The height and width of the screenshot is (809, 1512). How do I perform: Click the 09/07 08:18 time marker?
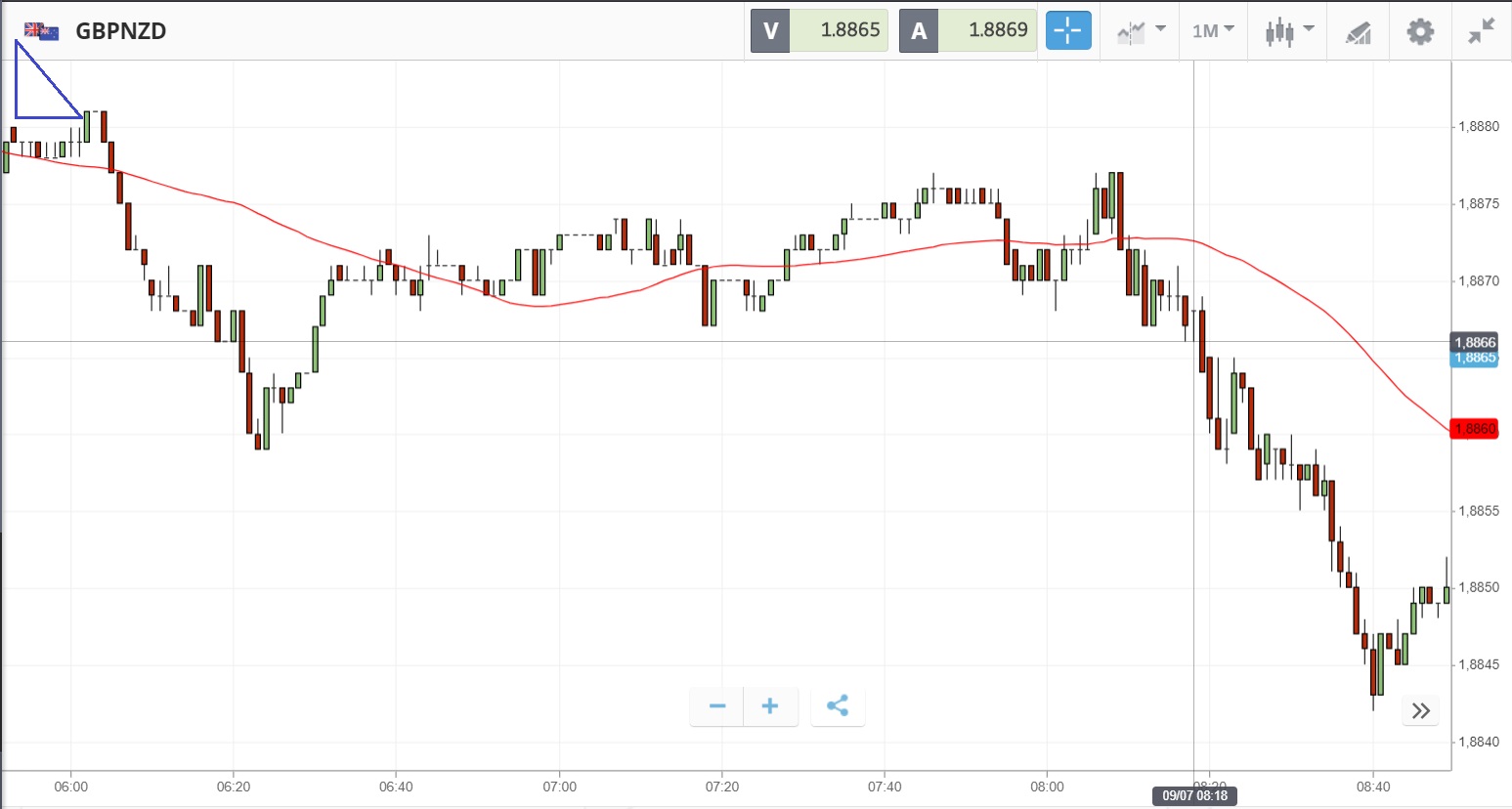[x=1194, y=796]
